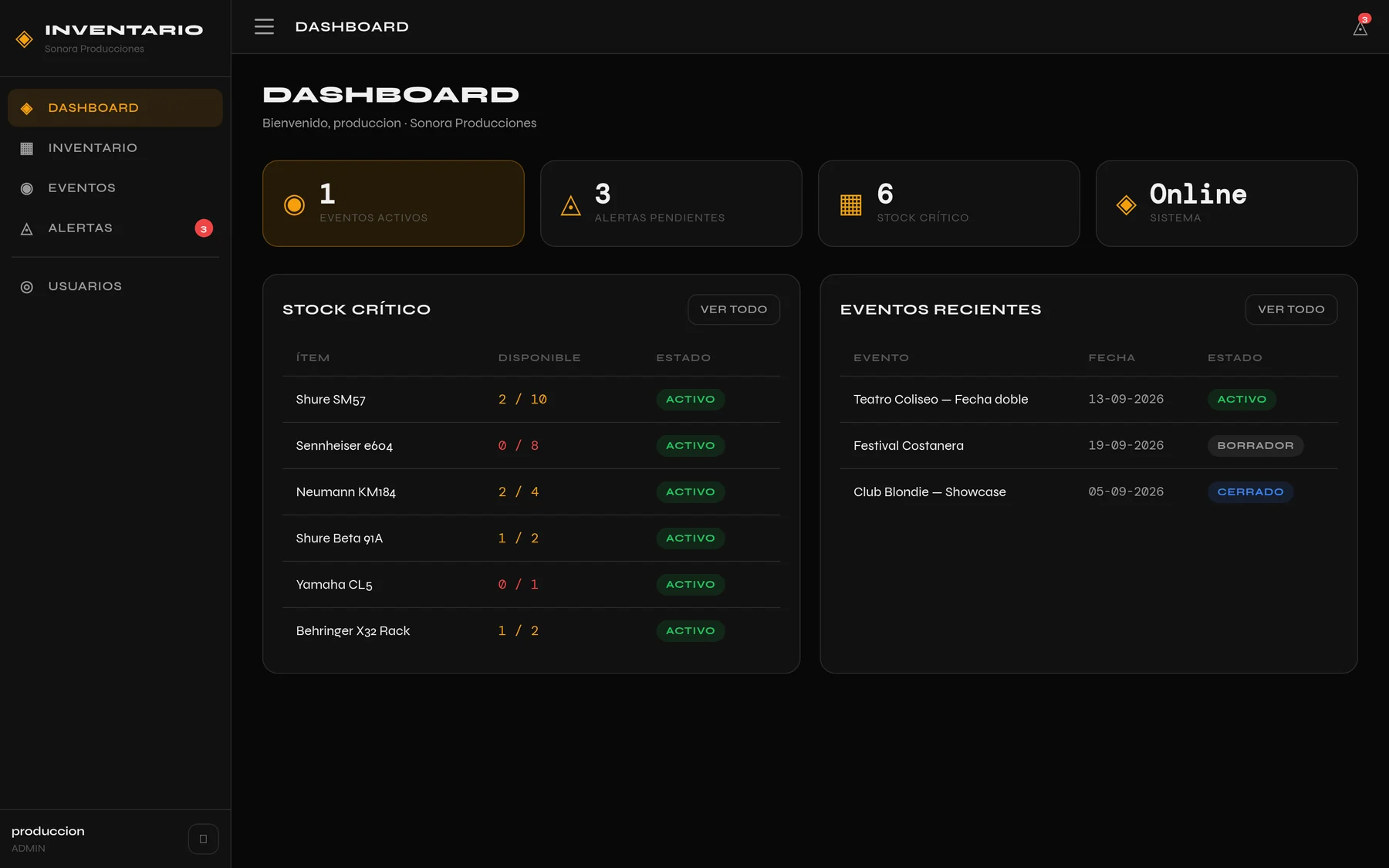Click the produccion user name
The height and width of the screenshot is (868, 1389).
48,831
